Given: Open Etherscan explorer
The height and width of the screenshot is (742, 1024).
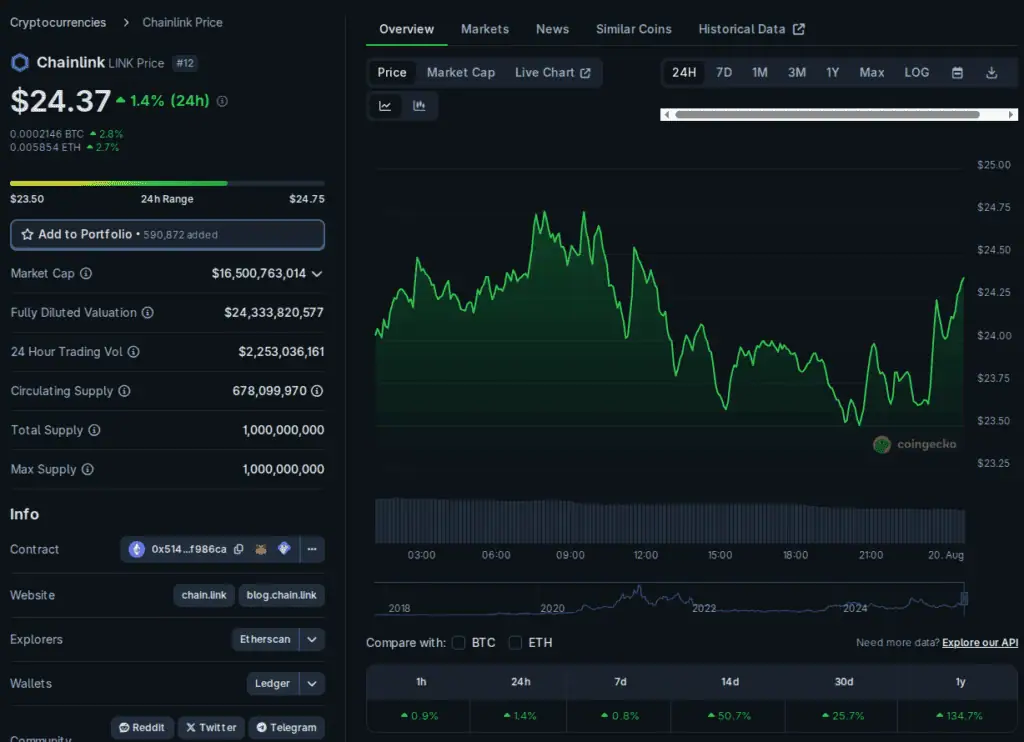Looking at the screenshot, I should [265, 639].
